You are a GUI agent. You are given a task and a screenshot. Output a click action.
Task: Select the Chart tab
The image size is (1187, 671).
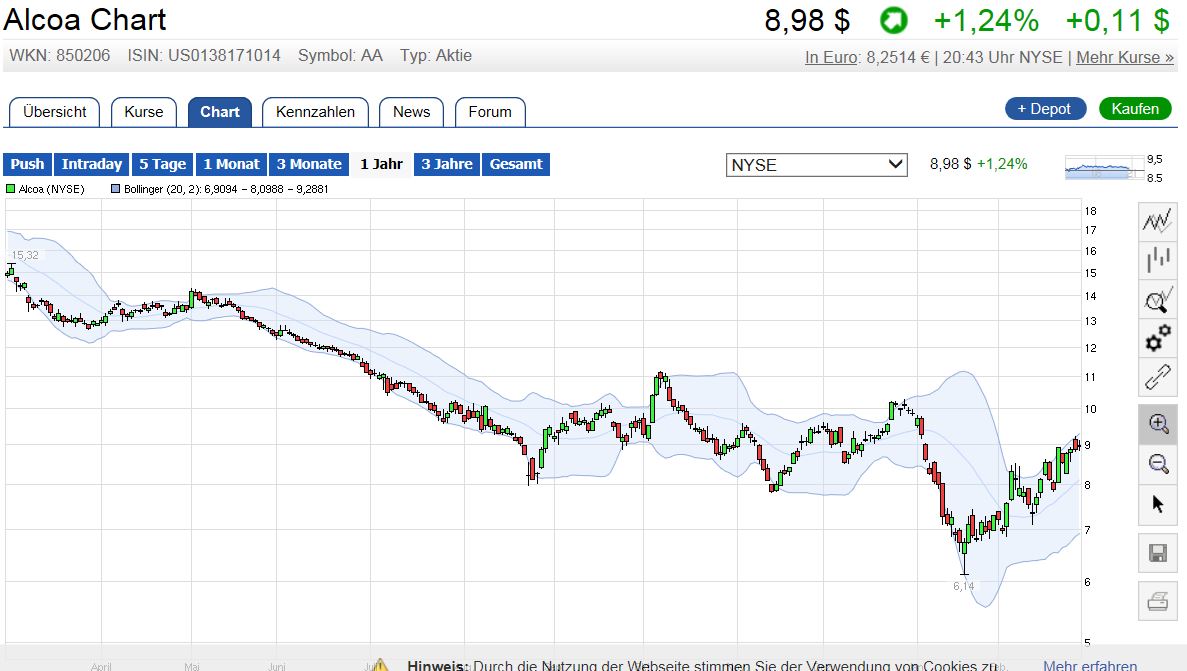pos(220,112)
